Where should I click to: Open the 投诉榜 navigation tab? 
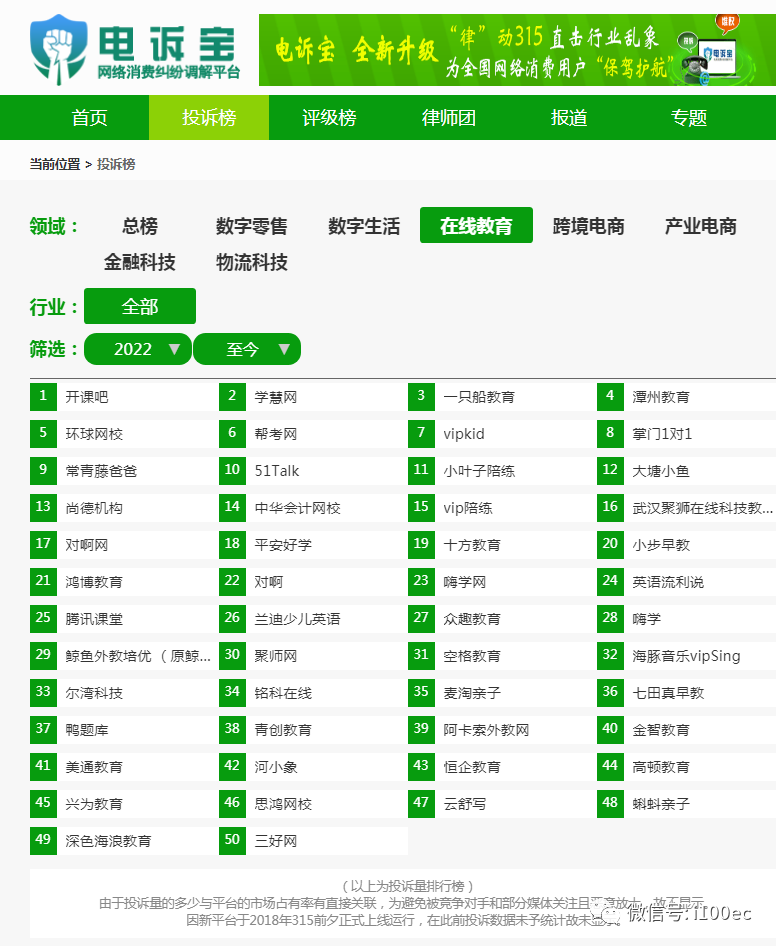[209, 118]
